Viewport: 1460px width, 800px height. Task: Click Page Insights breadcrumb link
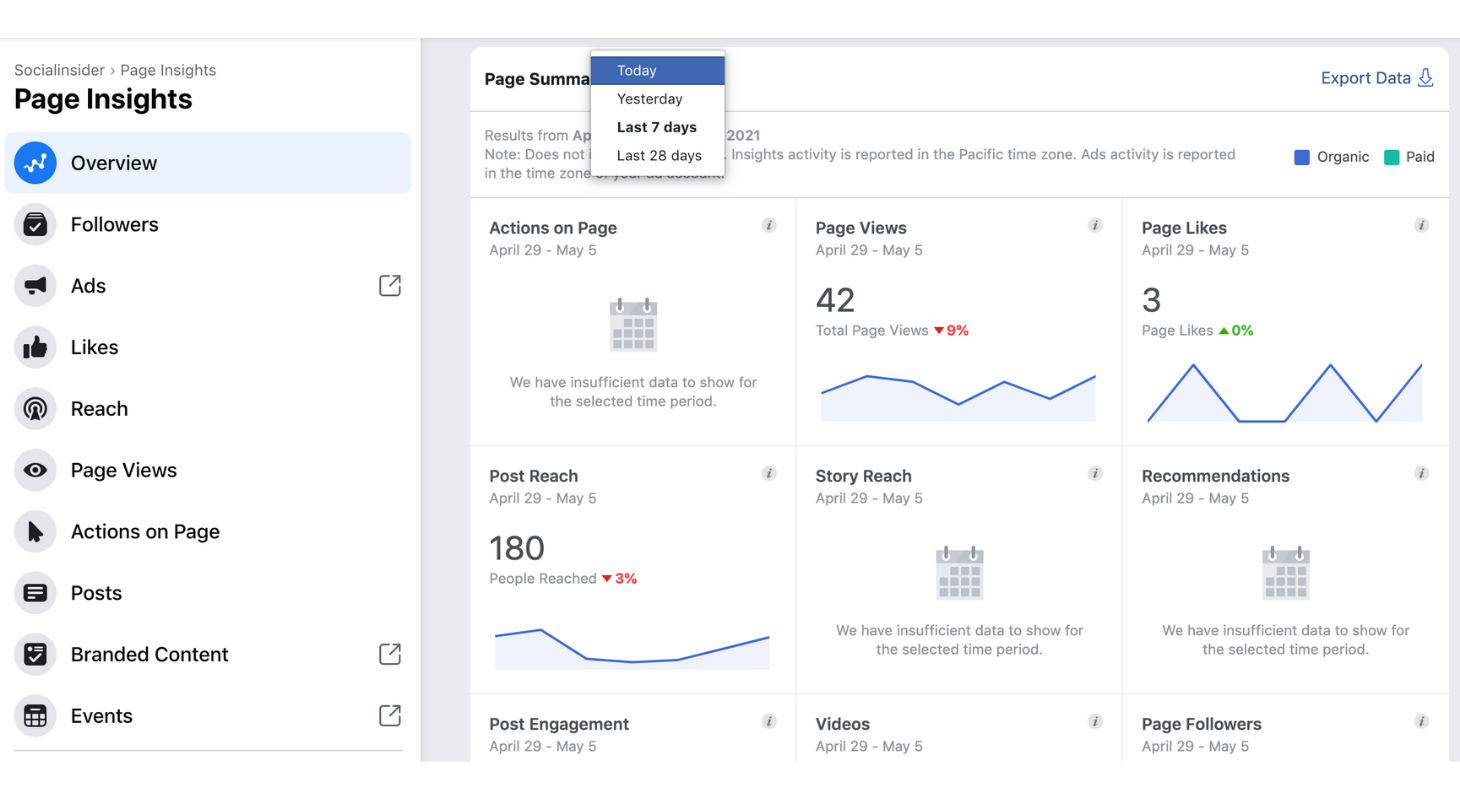tap(168, 70)
